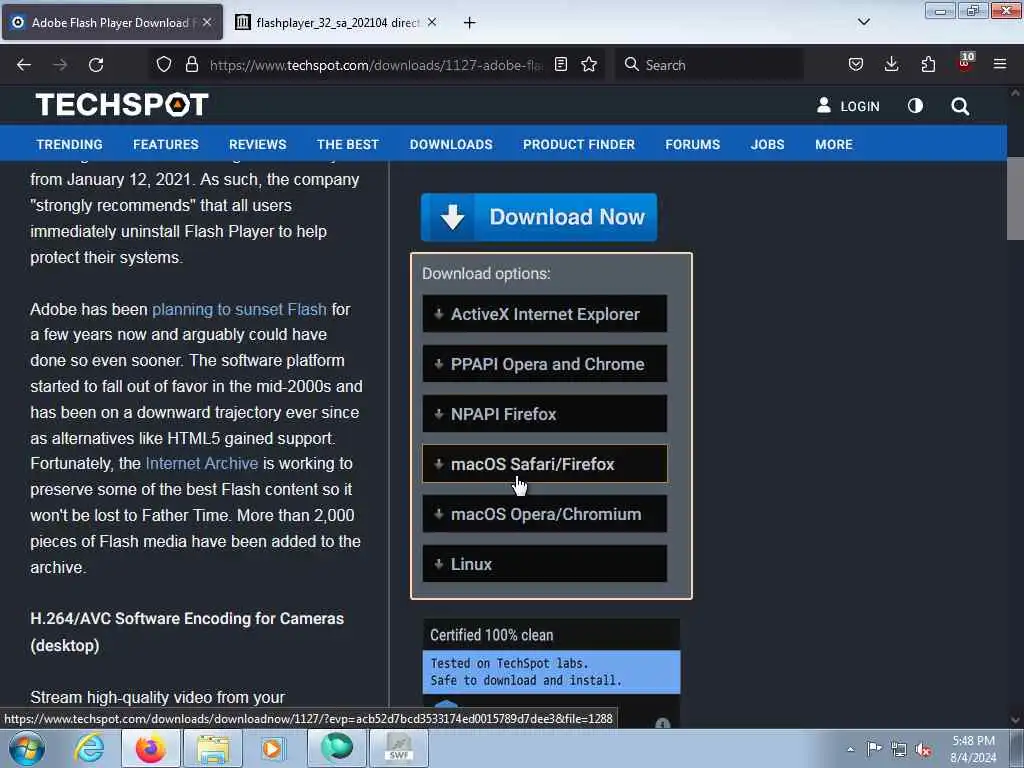Open the Windows Start menu
This screenshot has width=1024, height=768.
pos(26,748)
